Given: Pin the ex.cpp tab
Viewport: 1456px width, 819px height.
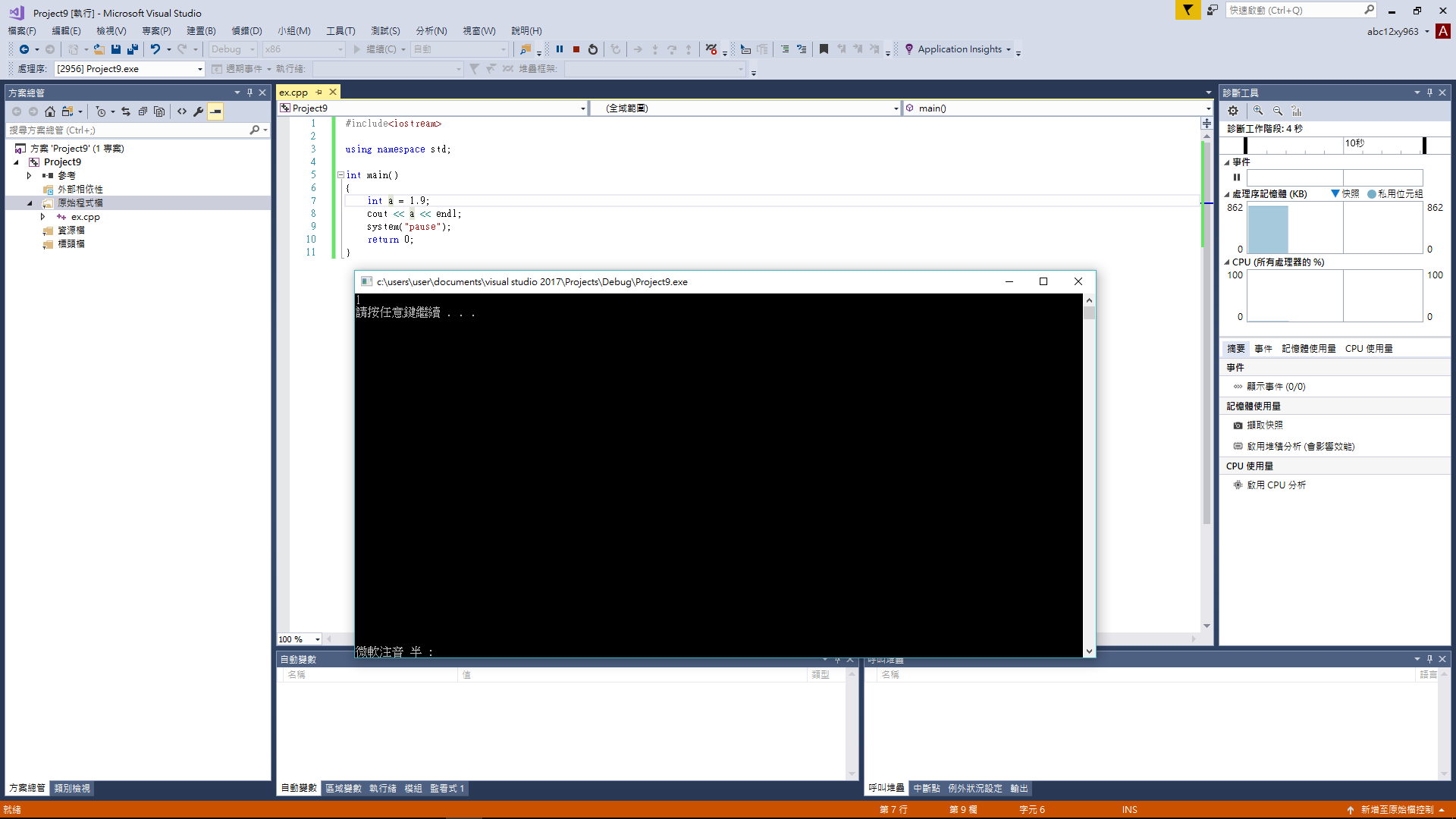Looking at the screenshot, I should point(319,92).
